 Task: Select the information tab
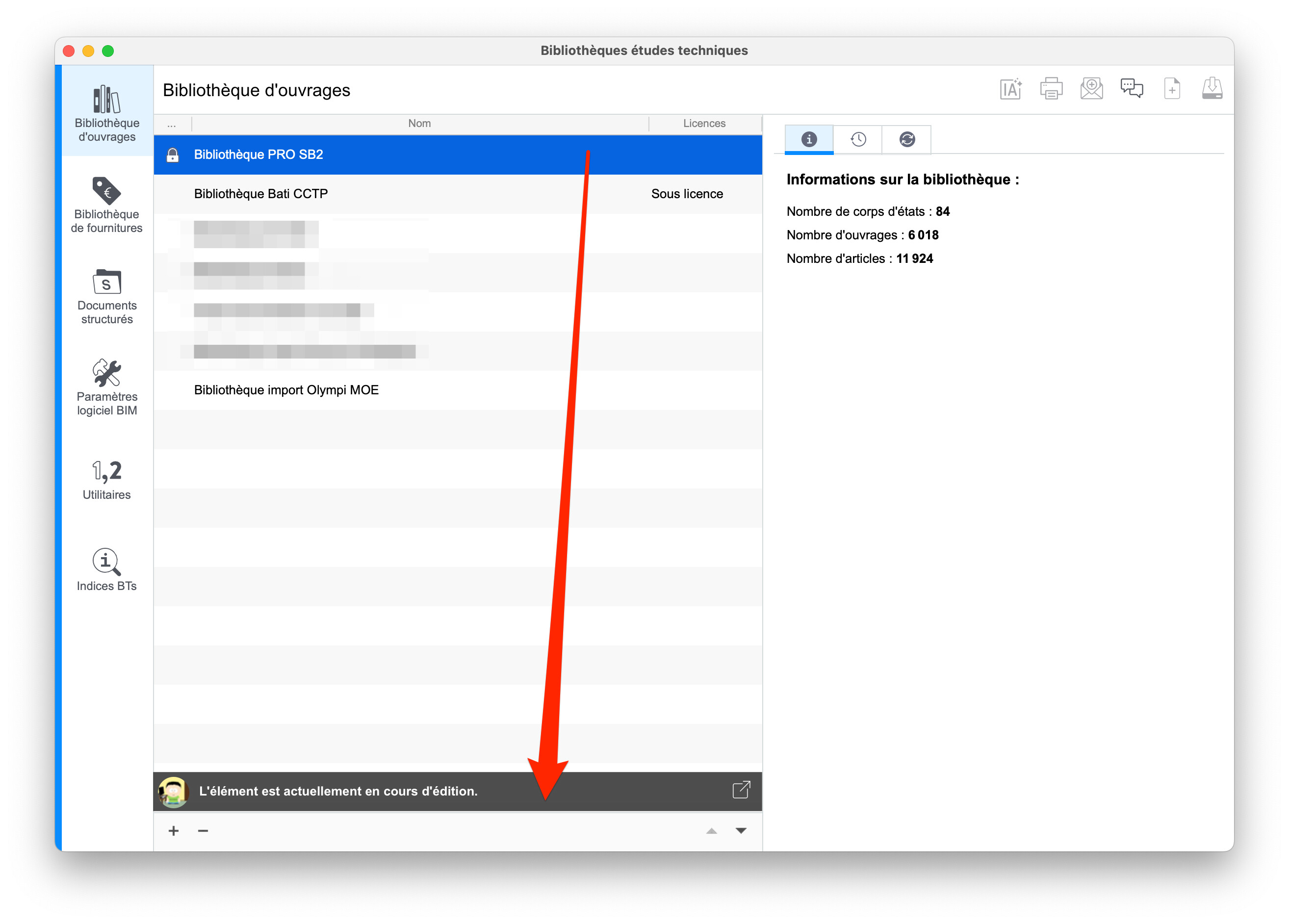click(x=809, y=139)
